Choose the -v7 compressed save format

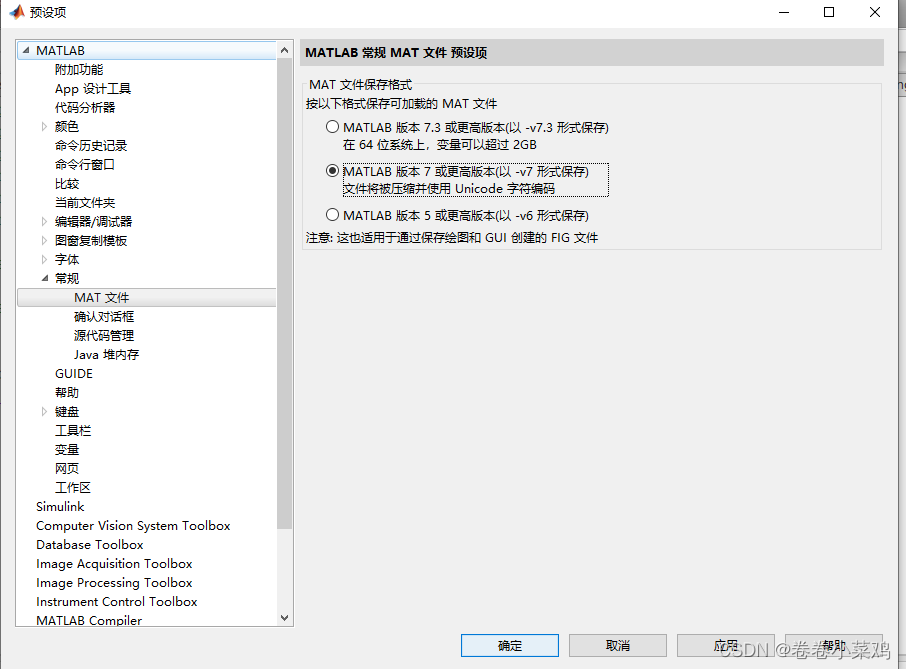pyautogui.click(x=332, y=170)
